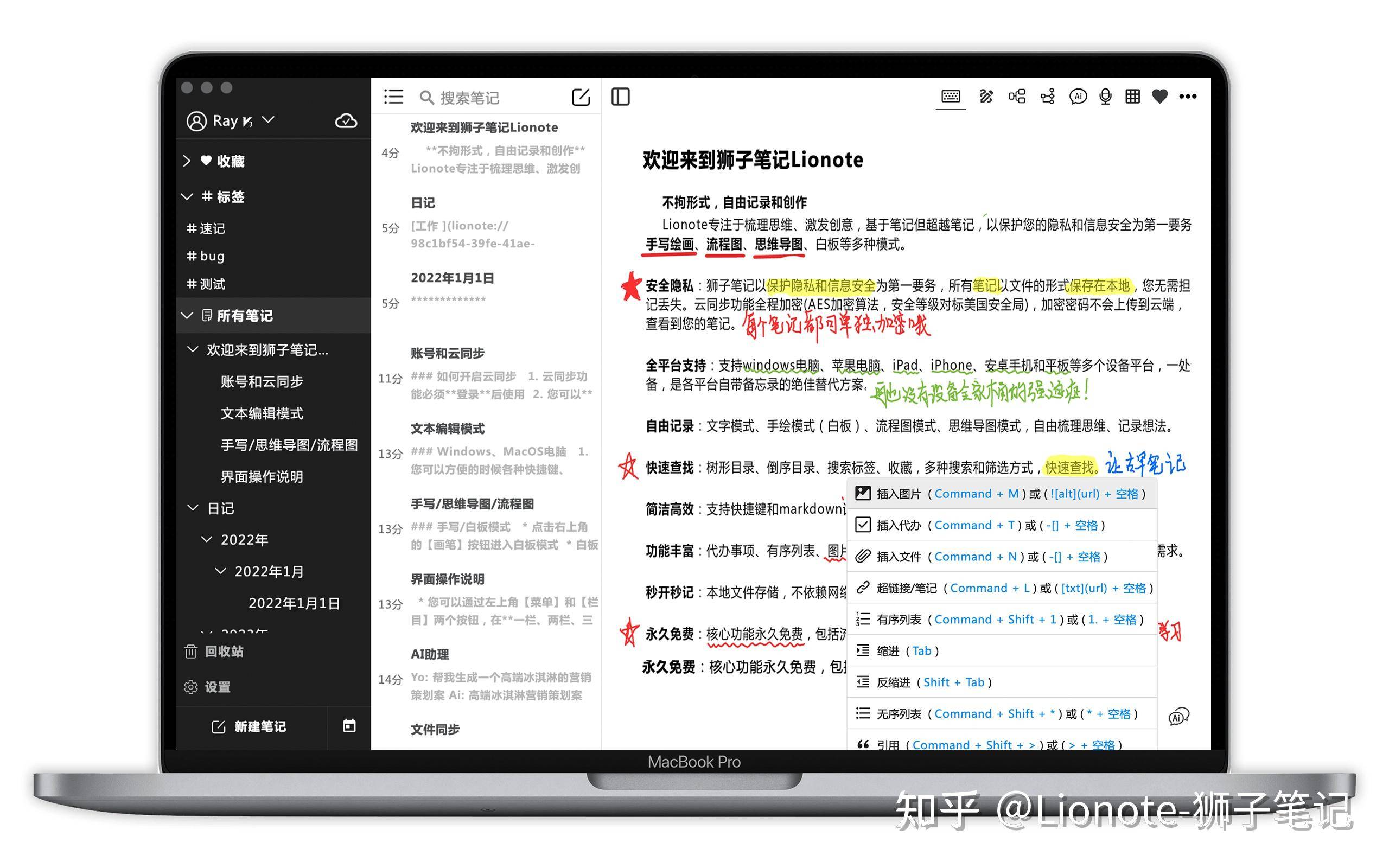
Task: Collapse the 2022年 folder
Action: 207,539
